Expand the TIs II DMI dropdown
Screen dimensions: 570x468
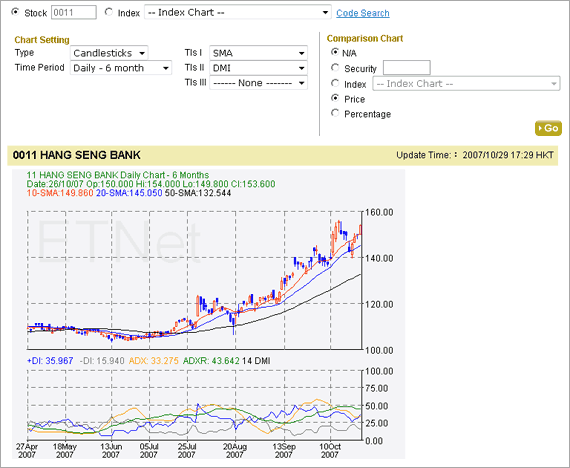(x=258, y=68)
